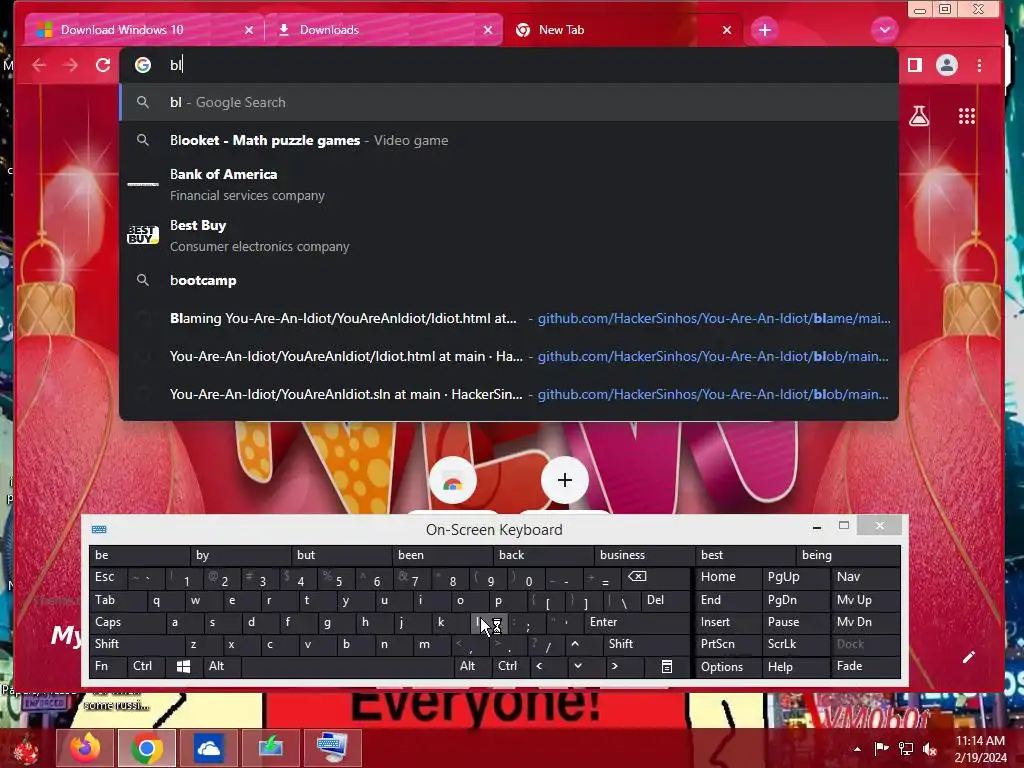Close the New Tab tab
This screenshot has height=768, width=1024.
tap(727, 30)
